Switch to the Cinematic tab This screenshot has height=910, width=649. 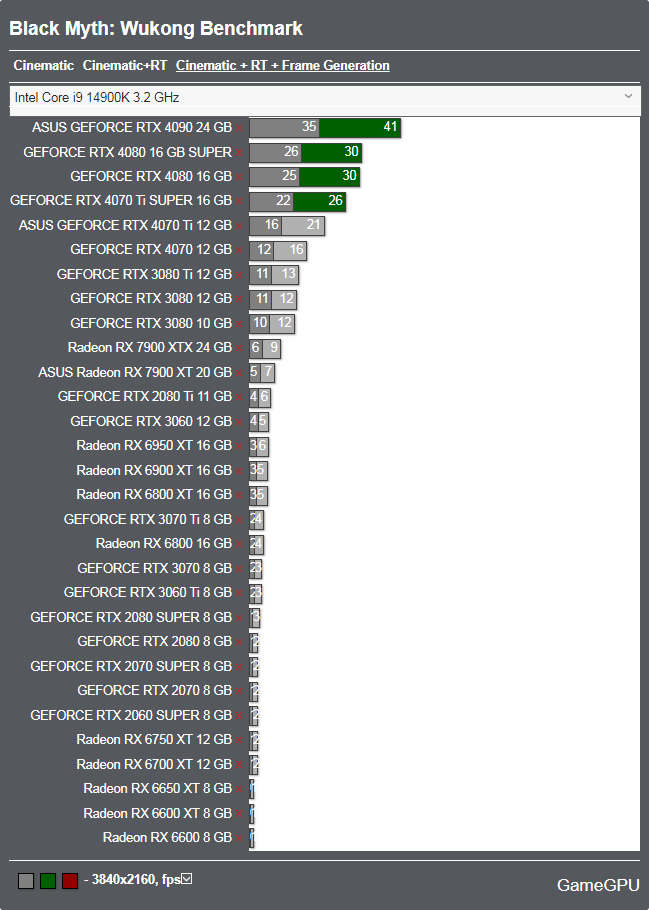point(44,66)
